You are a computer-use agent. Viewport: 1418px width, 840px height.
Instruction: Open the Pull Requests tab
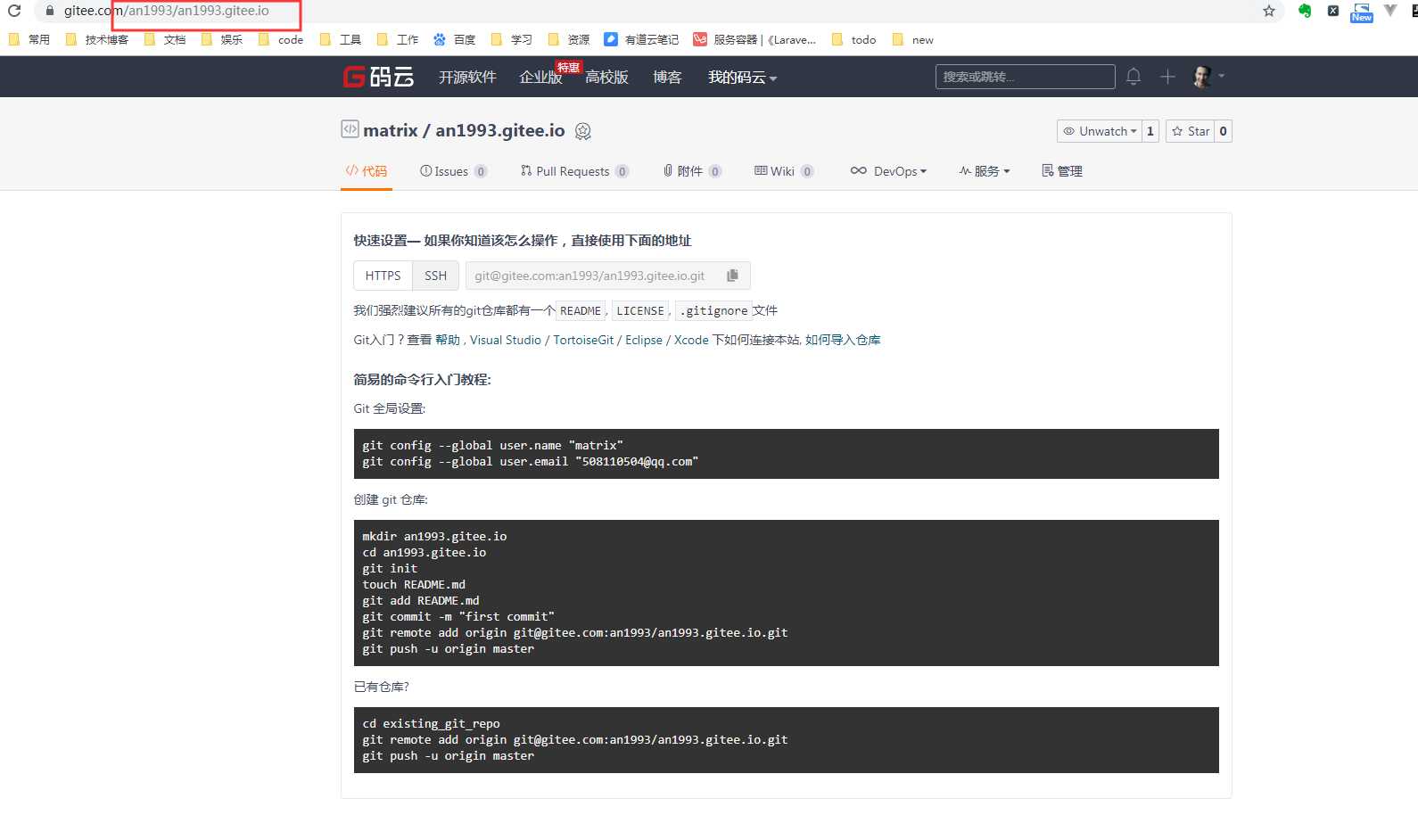pyautogui.click(x=574, y=171)
